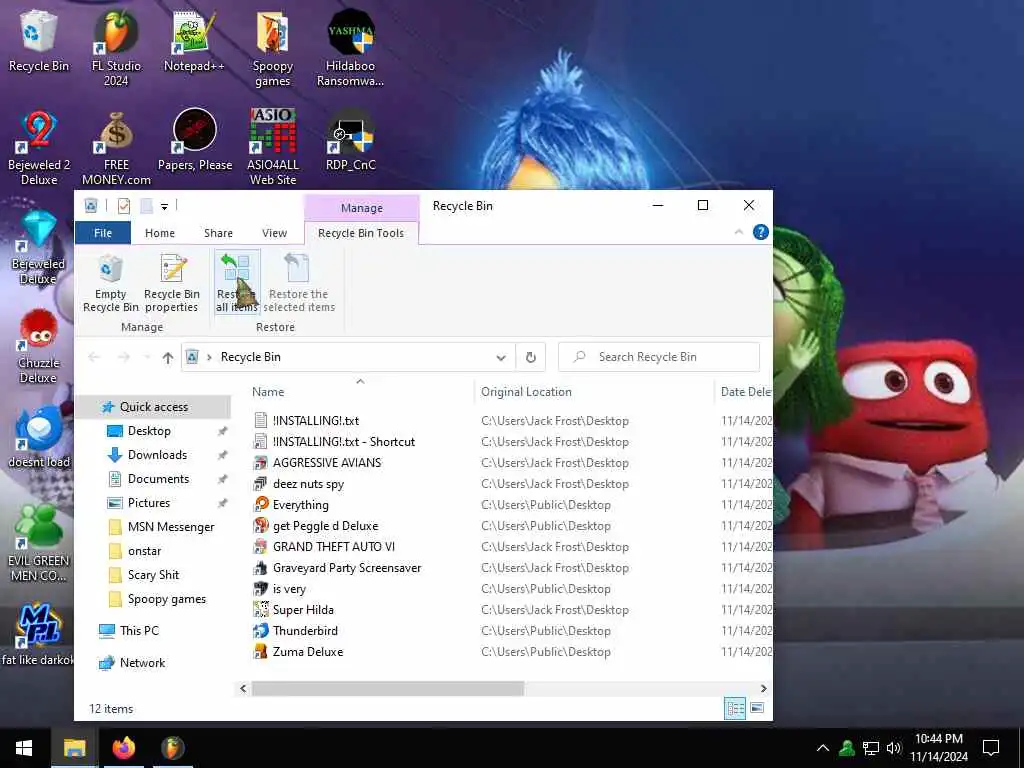The image size is (1024, 768).
Task: Switch to Large icons view button
Action: point(758,708)
